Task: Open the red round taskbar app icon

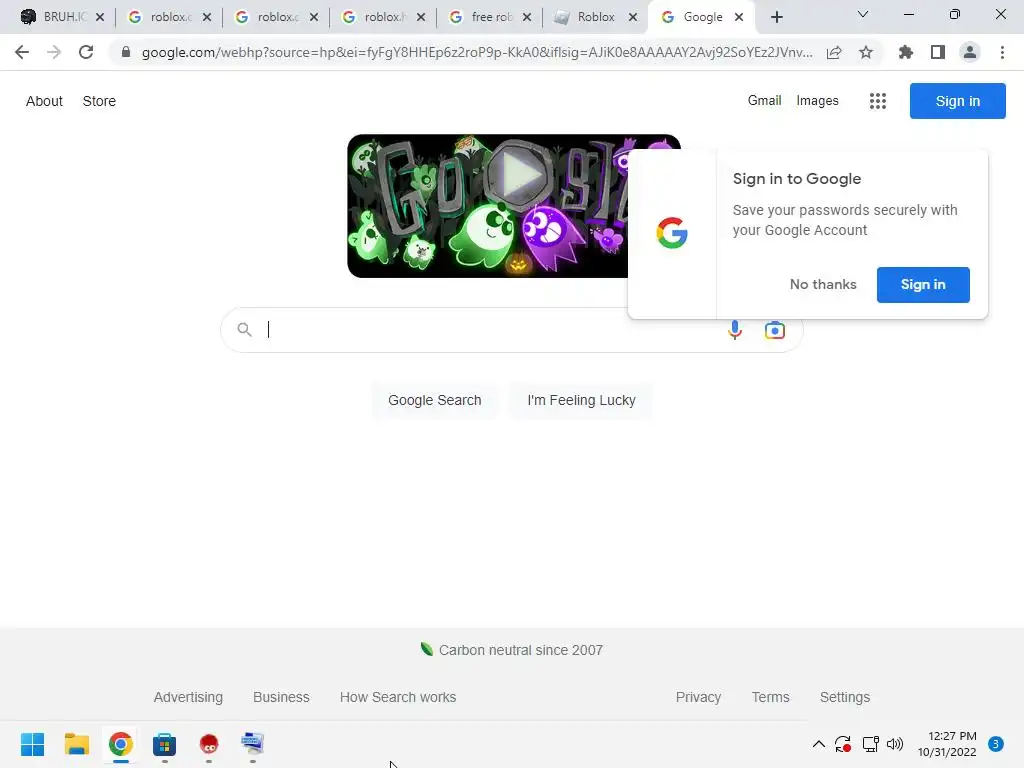Action: point(208,744)
